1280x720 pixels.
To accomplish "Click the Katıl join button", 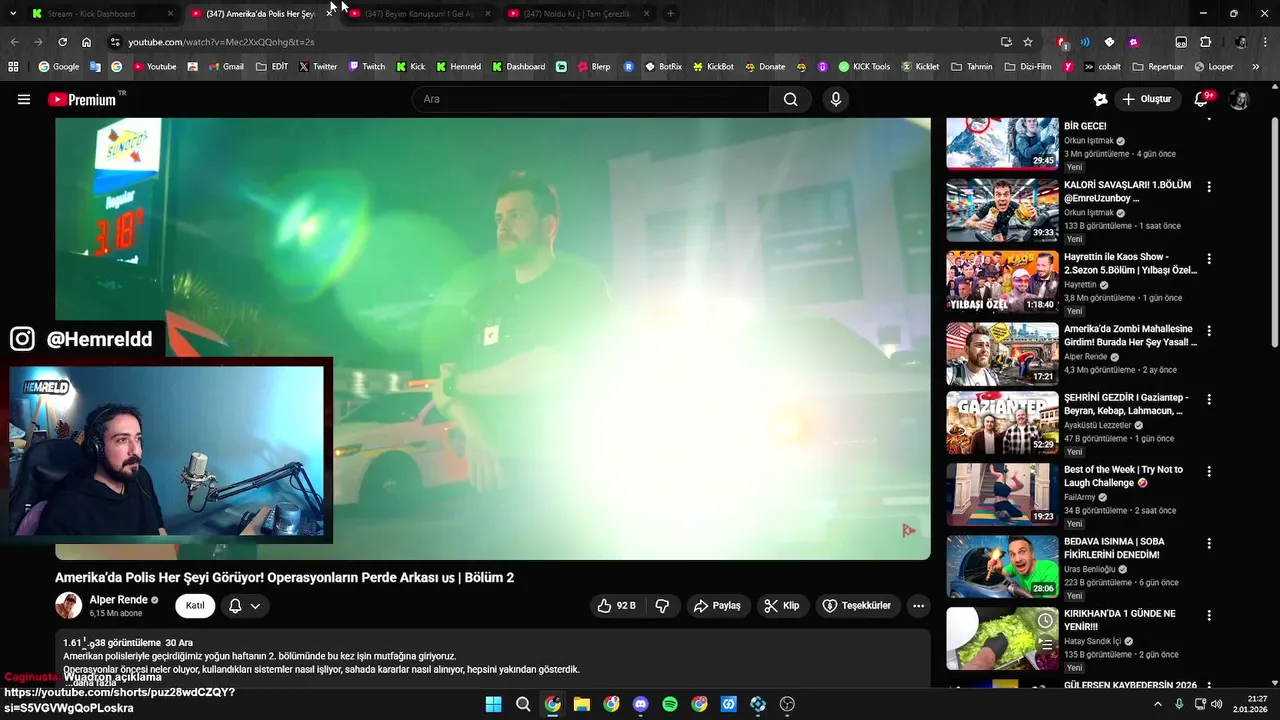I will click(x=195, y=605).
